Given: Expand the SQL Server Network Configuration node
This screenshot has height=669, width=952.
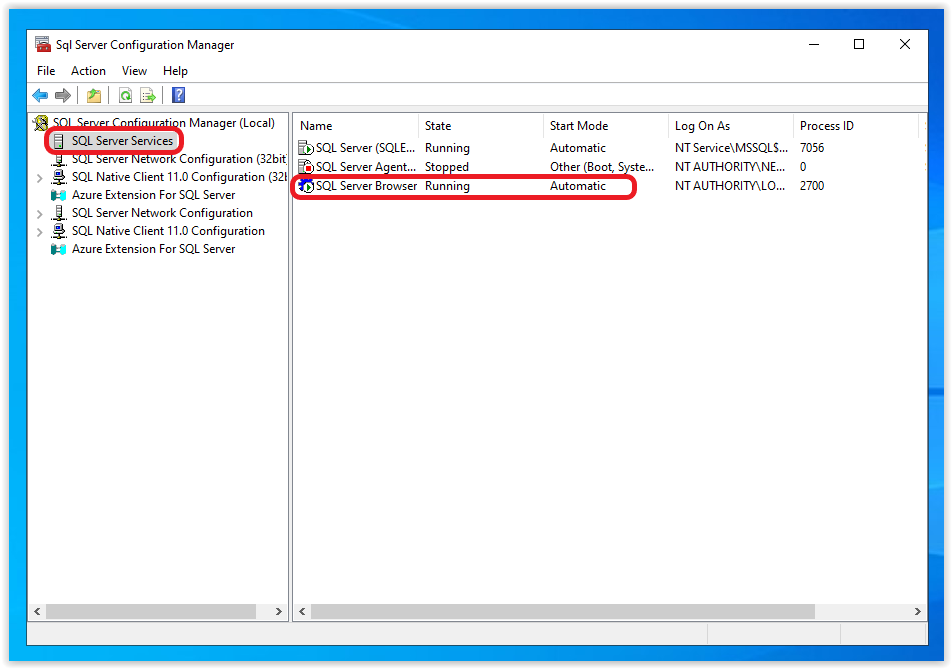Looking at the screenshot, I should pos(39,214).
